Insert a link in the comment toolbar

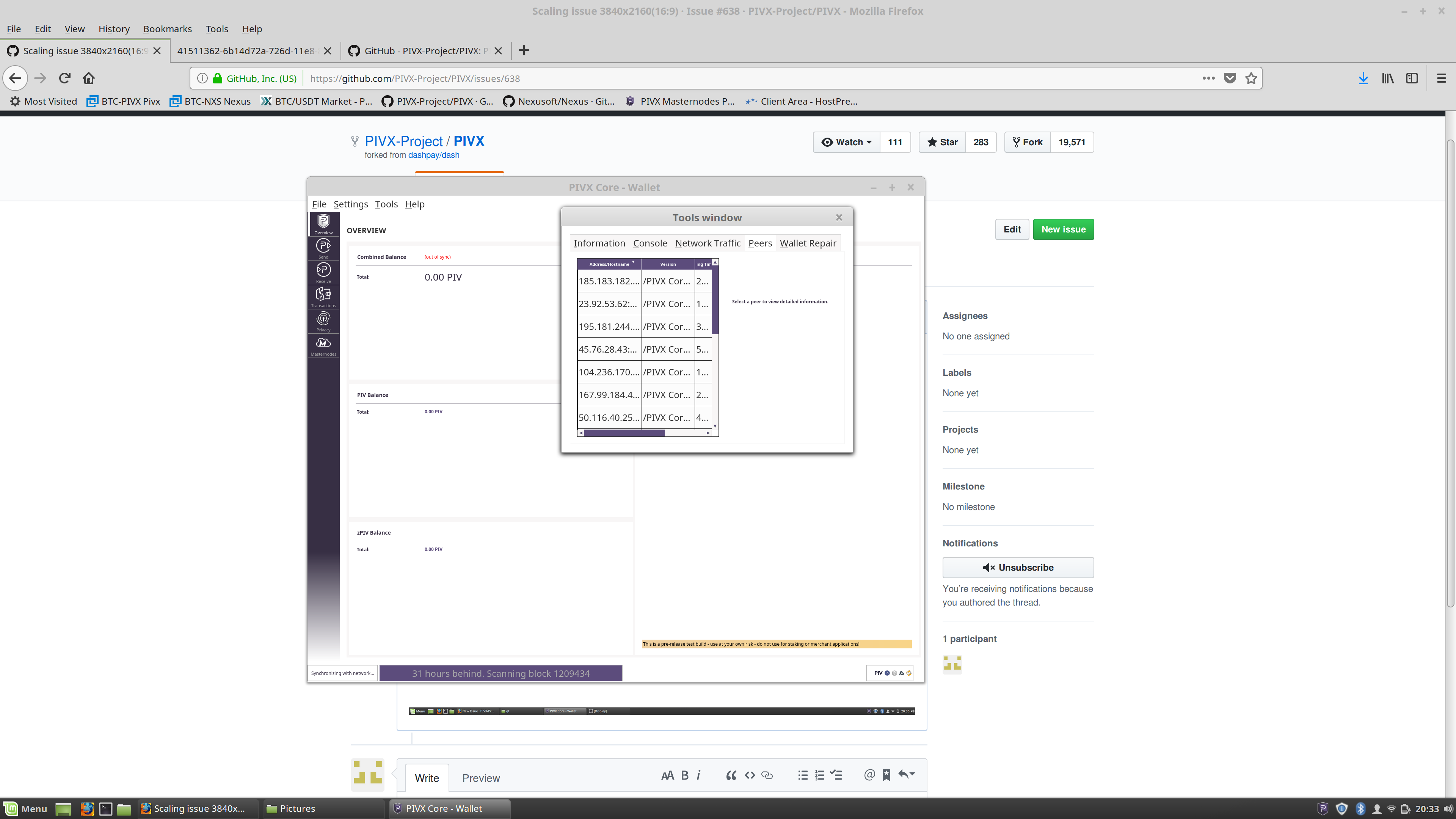[767, 775]
